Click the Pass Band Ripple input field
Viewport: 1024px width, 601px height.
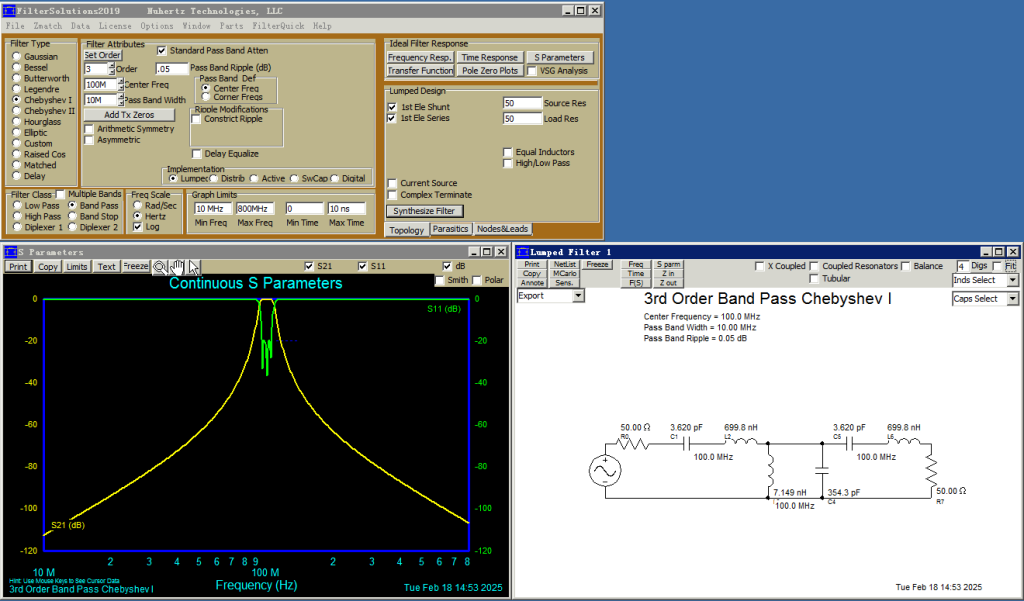172,69
